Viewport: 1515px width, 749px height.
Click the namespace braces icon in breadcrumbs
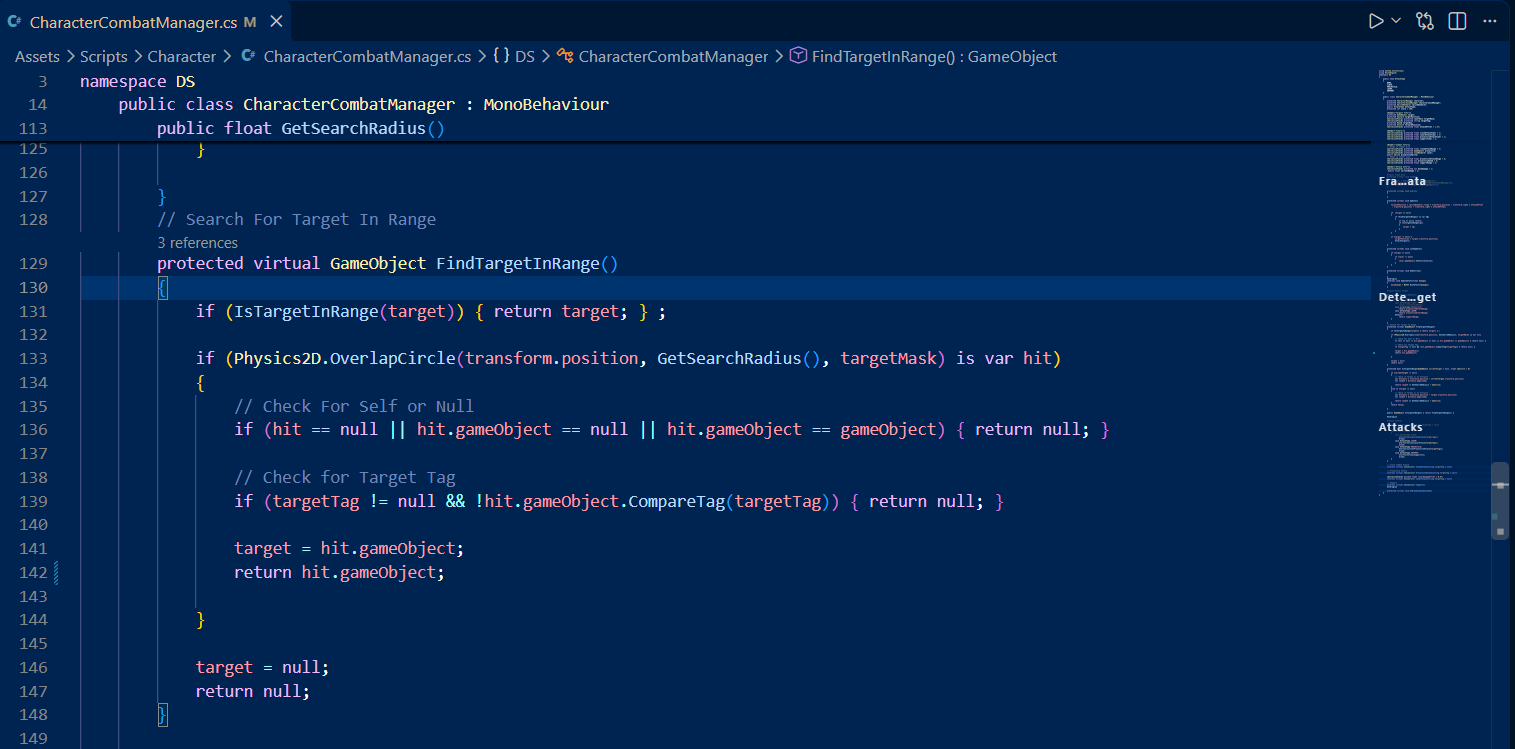click(x=501, y=57)
